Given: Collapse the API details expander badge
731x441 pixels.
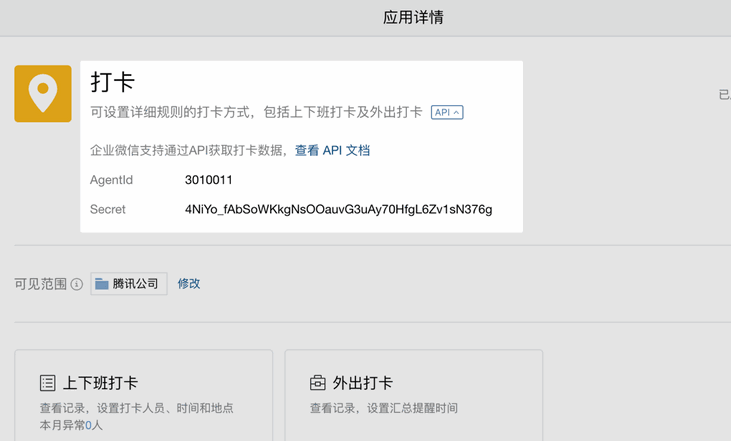Looking at the screenshot, I should tap(447, 112).
